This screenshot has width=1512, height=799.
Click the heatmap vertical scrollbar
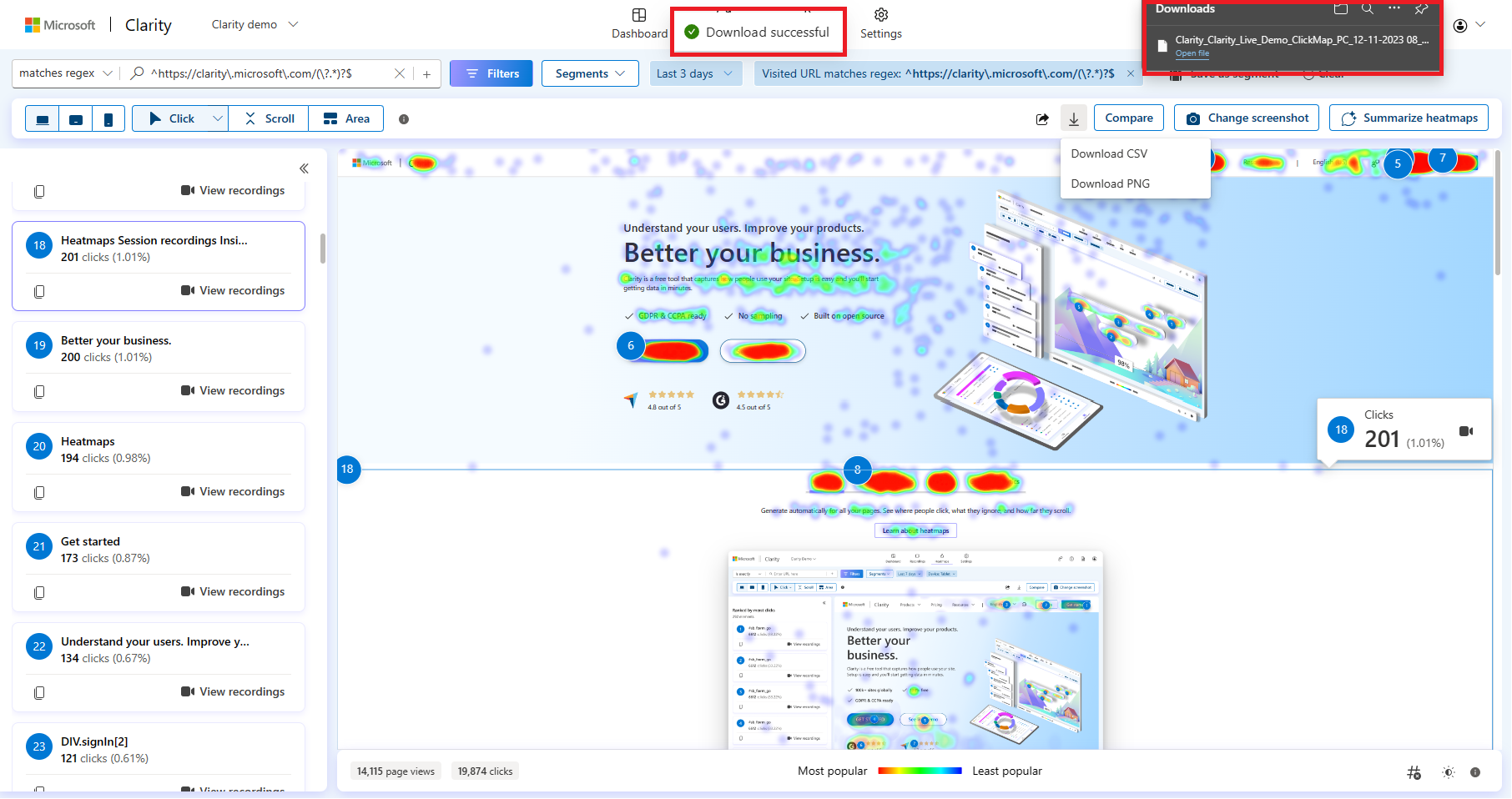click(x=1498, y=213)
